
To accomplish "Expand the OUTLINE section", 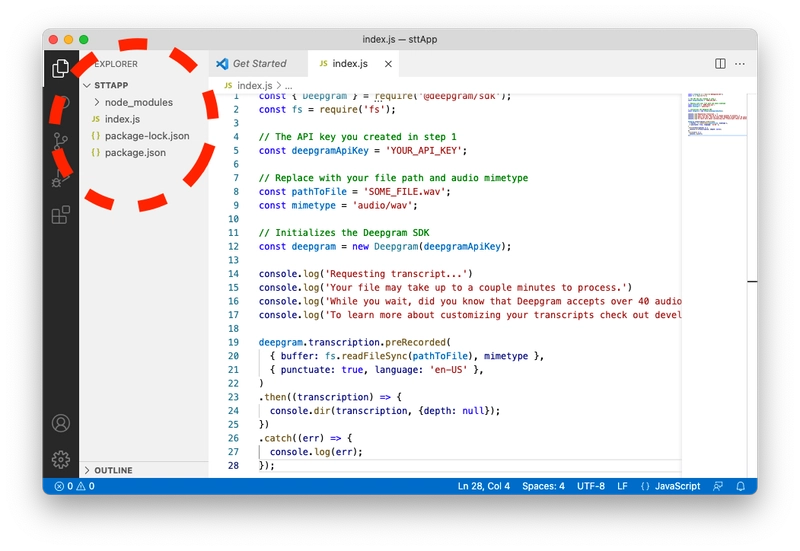I will 113,470.
